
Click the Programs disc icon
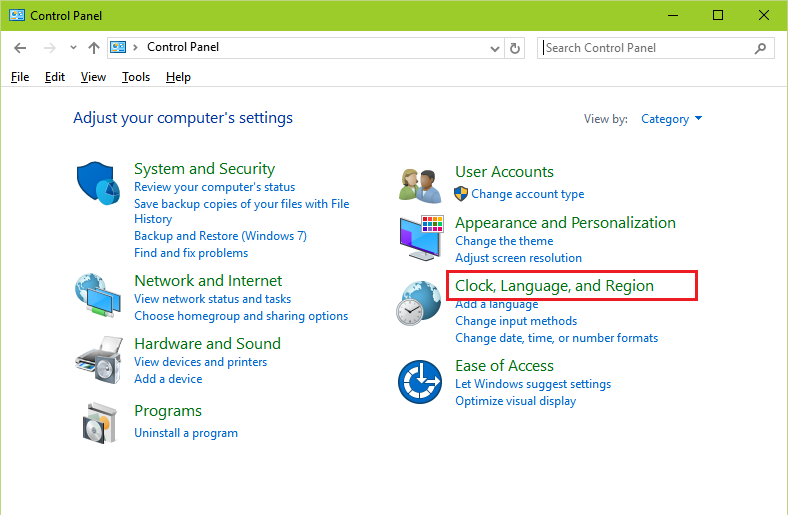(x=100, y=423)
